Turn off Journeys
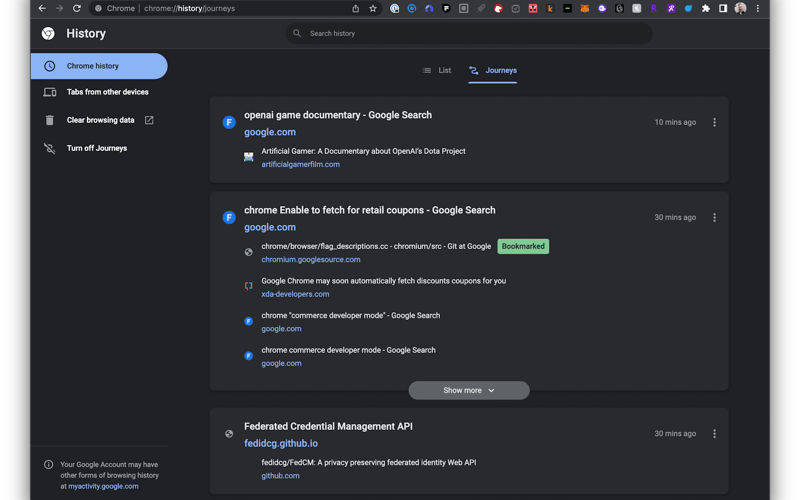The image size is (800, 500). 97,148
